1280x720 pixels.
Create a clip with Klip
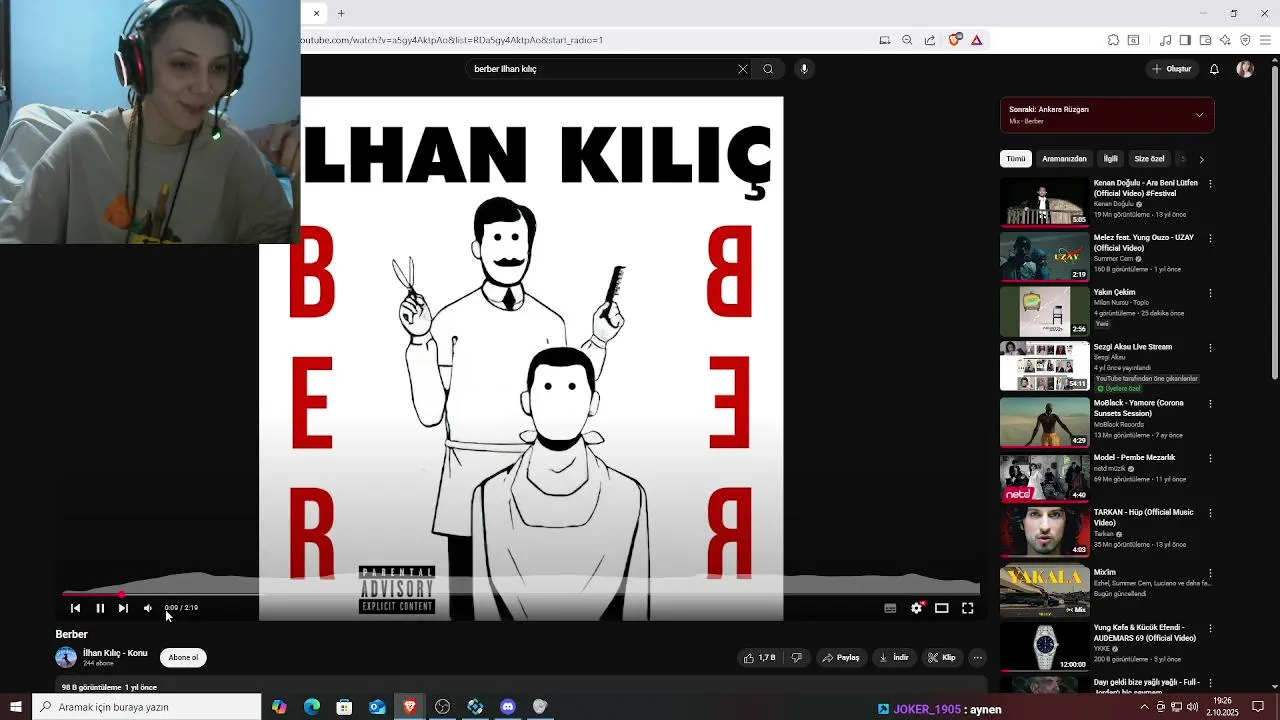point(942,658)
